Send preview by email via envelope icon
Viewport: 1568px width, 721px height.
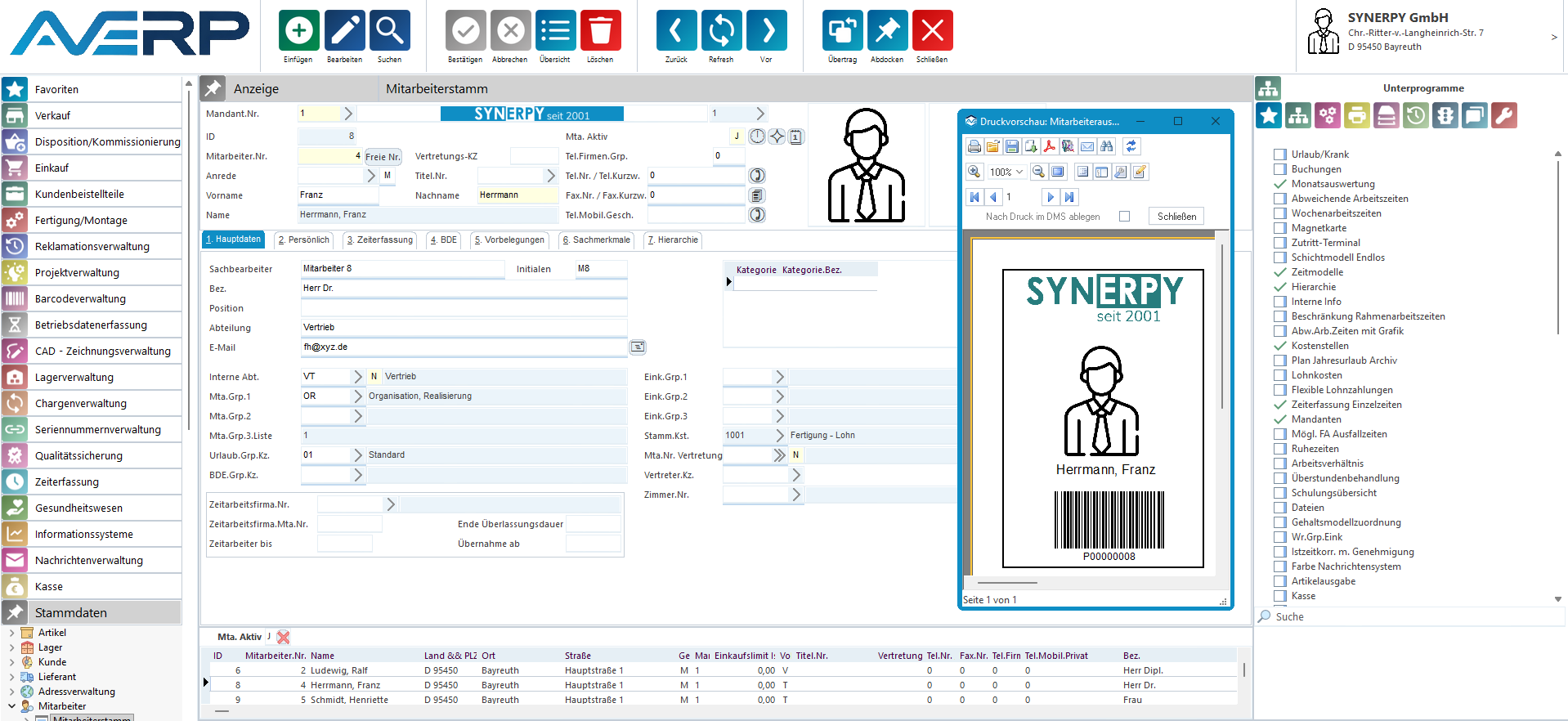coord(1087,146)
